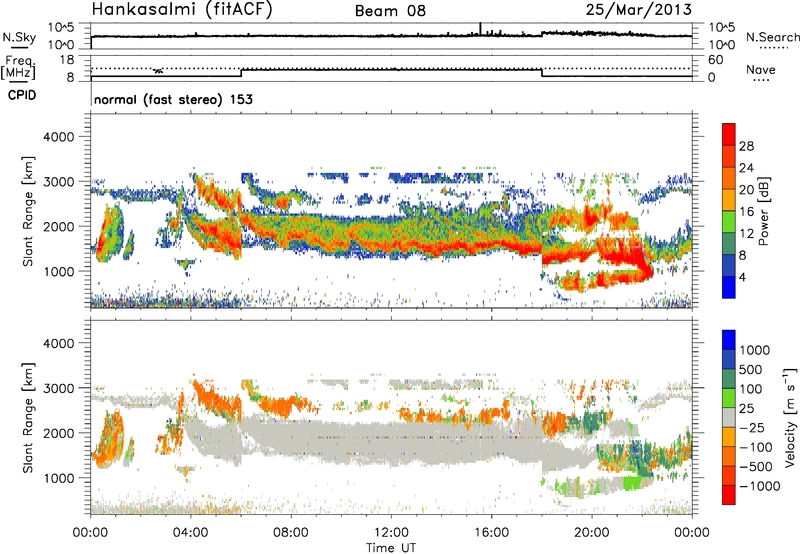This screenshot has width=800, height=554.
Task: Click the green velocity patch near 21:30 at 900 km
Action: pyautogui.click(x=633, y=482)
